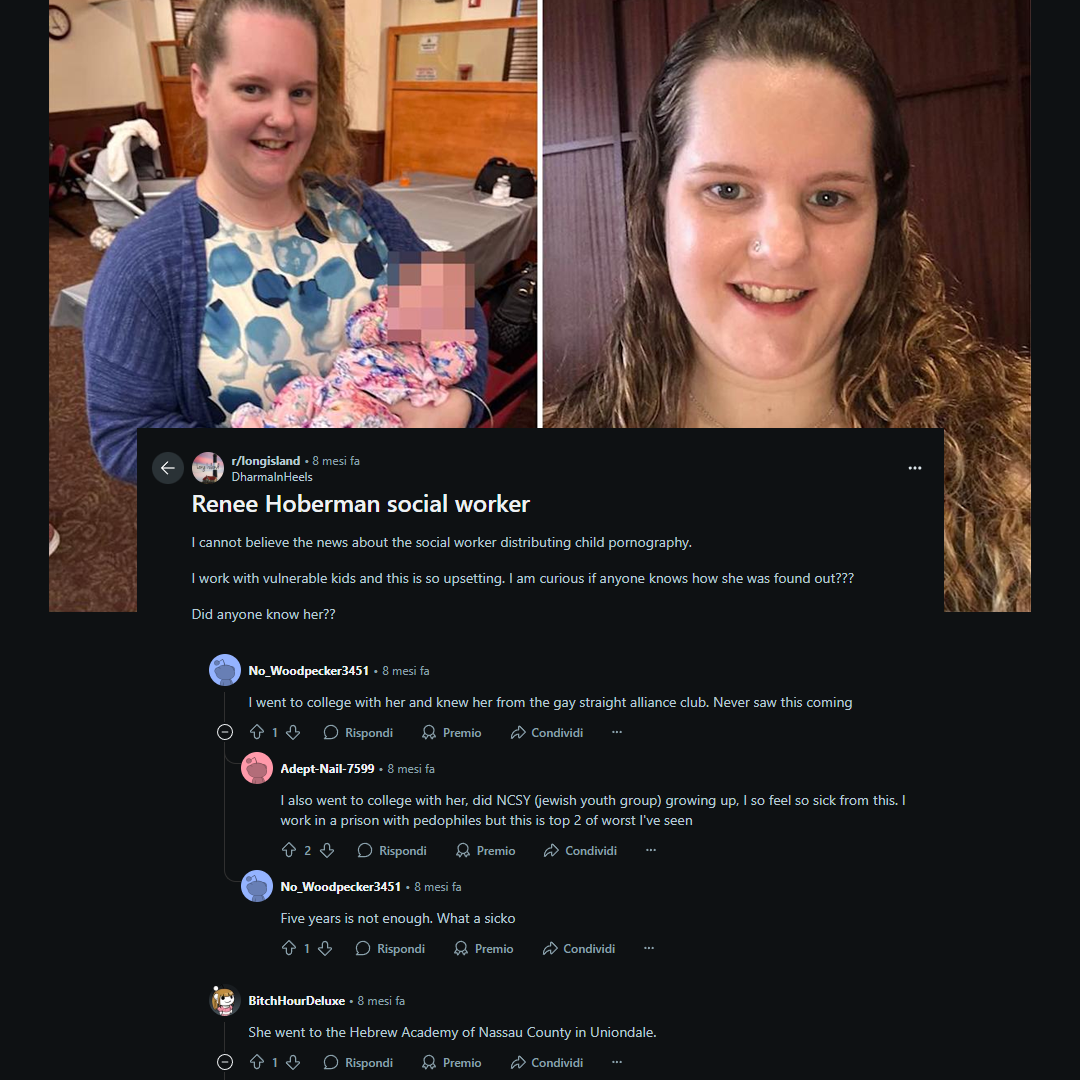Screen dimensions: 1080x1080
Task: Open r/longisland community avatar
Action: pos(207,468)
